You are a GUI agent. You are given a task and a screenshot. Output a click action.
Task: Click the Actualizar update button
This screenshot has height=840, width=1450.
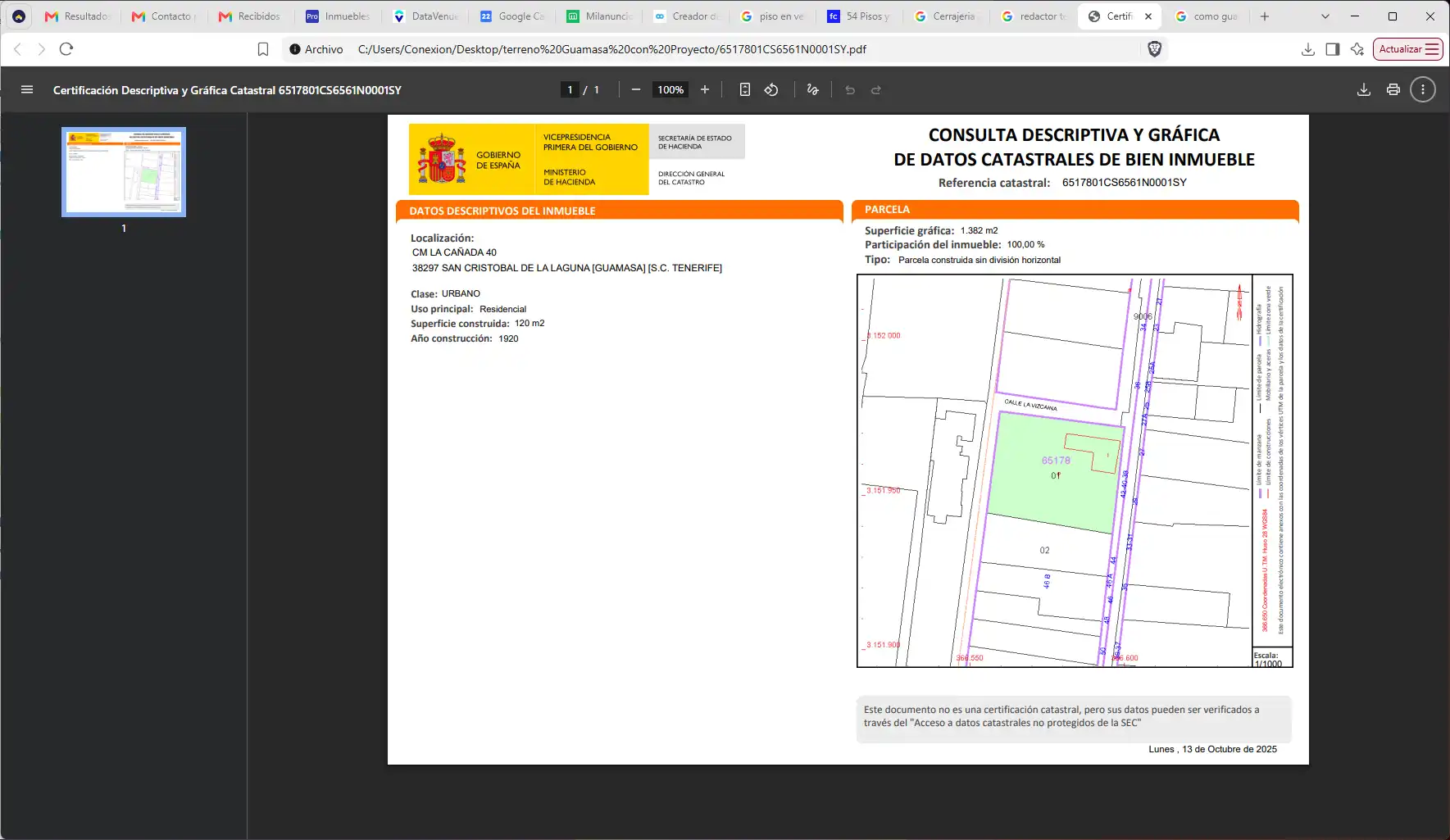(x=1407, y=49)
